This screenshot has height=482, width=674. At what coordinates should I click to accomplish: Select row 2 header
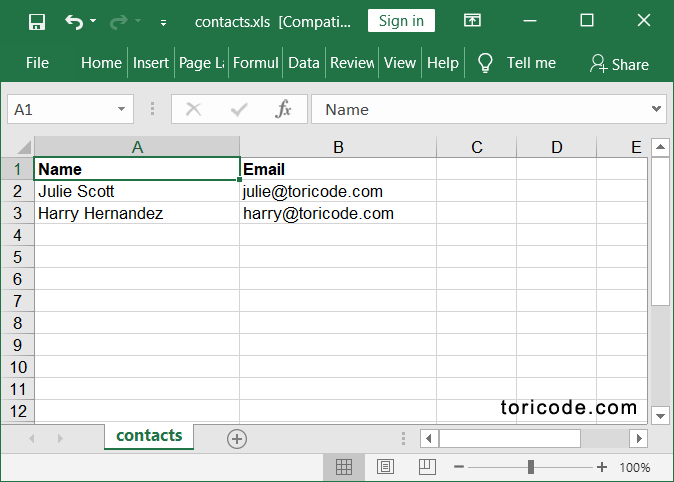[17, 191]
